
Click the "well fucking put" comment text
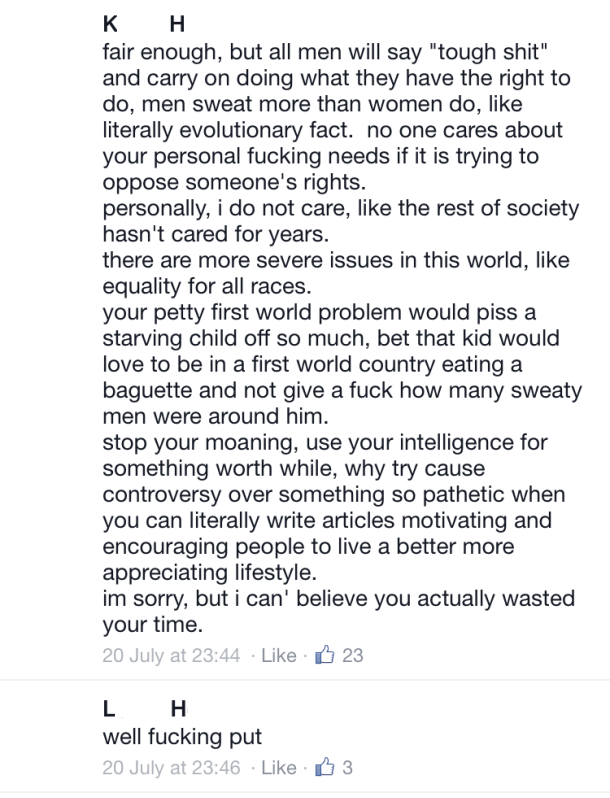[182, 736]
